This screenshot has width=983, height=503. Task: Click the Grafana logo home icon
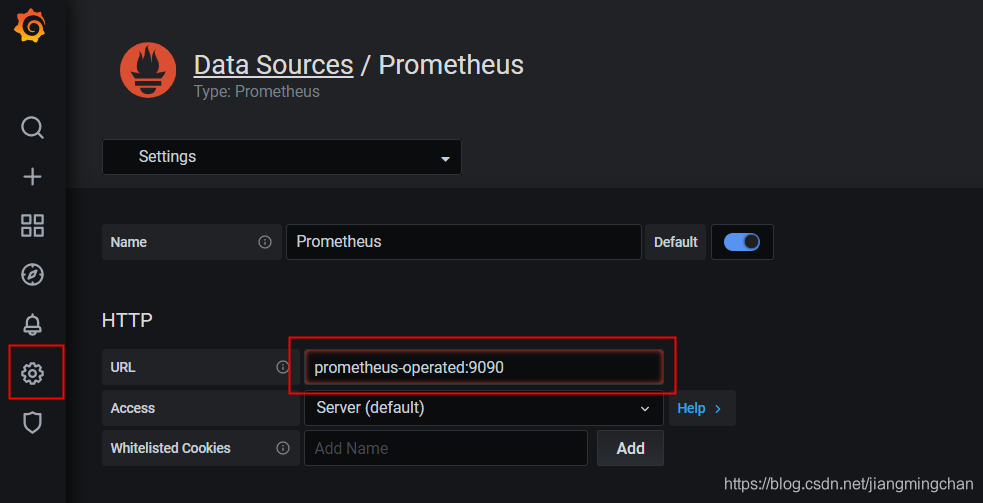tap(30, 26)
